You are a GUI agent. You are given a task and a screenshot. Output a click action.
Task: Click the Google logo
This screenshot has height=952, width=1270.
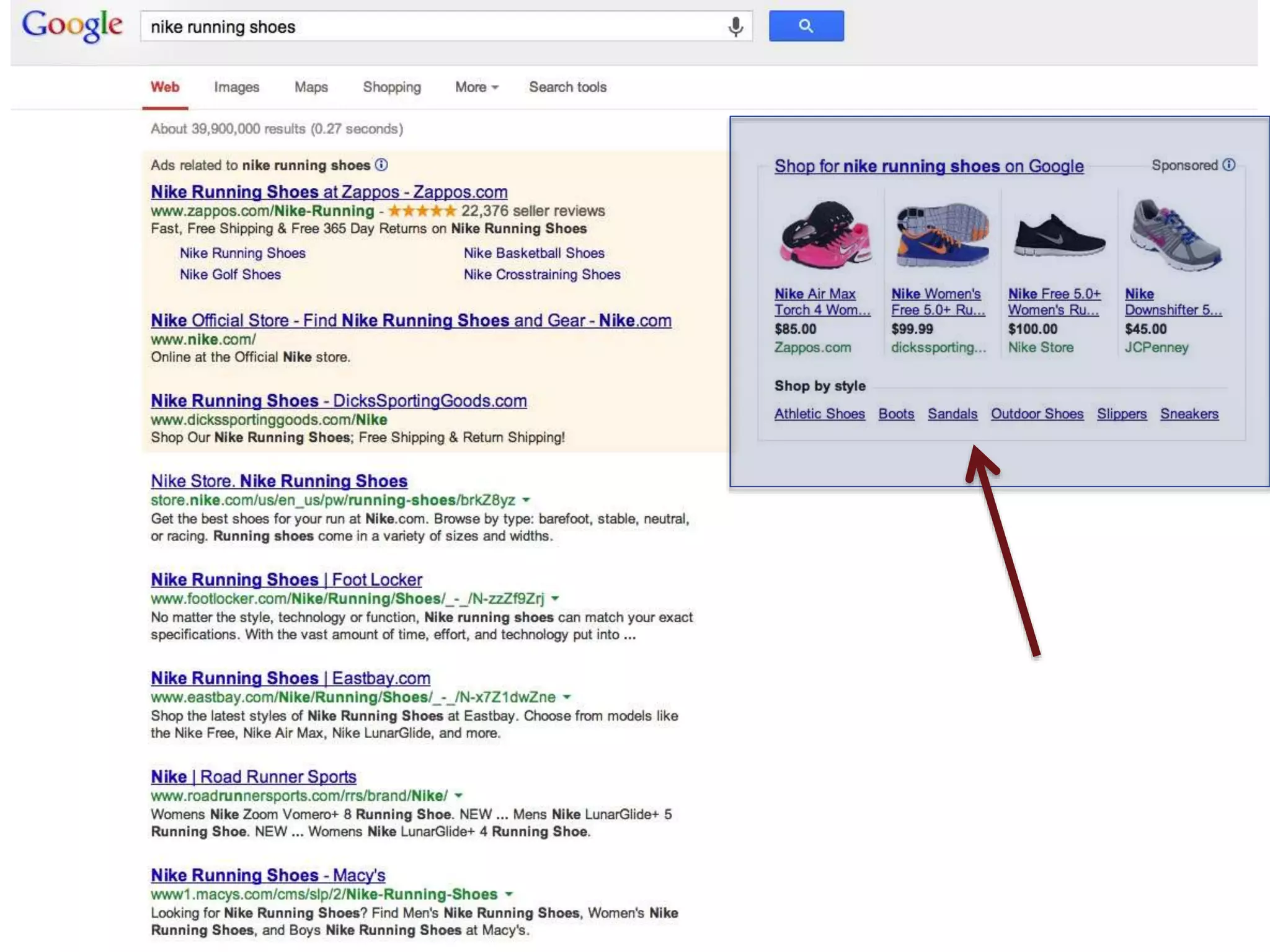point(72,26)
